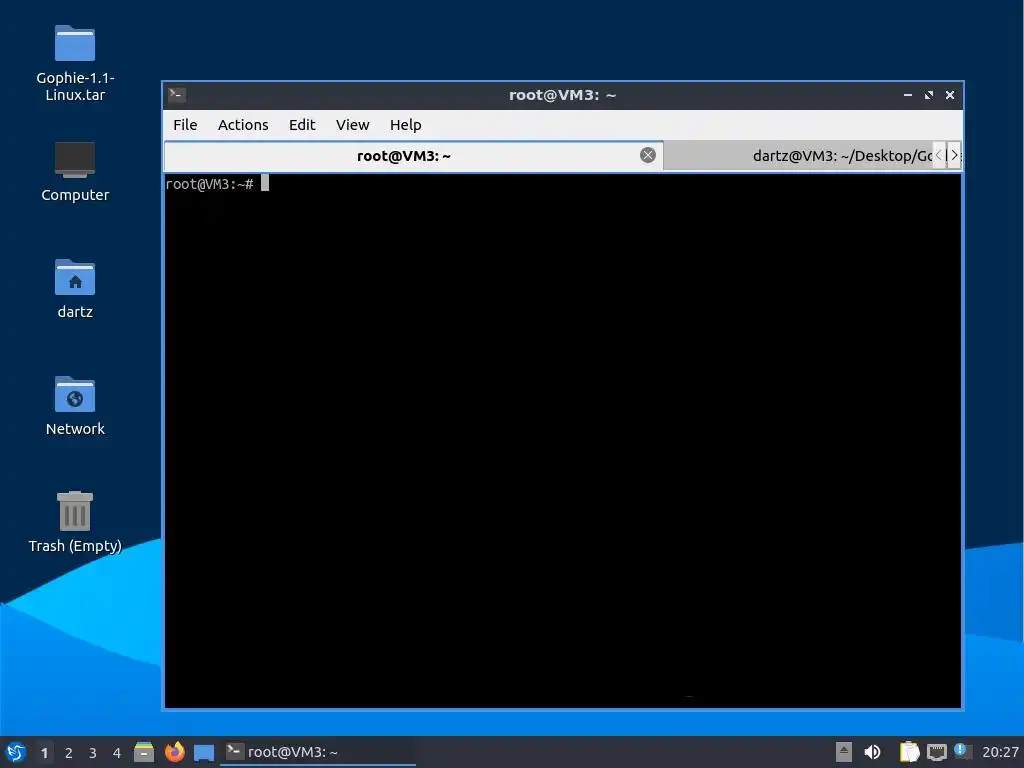Open the removable media eject tray icon
This screenshot has height=768, width=1024.
point(844,752)
